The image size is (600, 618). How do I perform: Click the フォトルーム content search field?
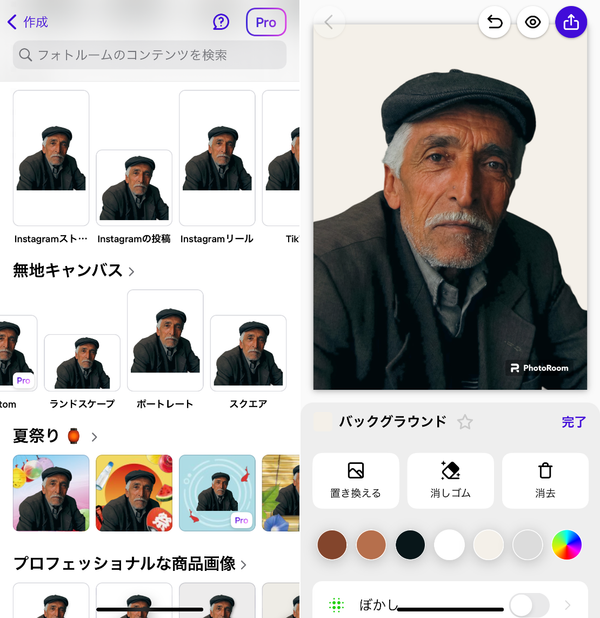[x=149, y=55]
